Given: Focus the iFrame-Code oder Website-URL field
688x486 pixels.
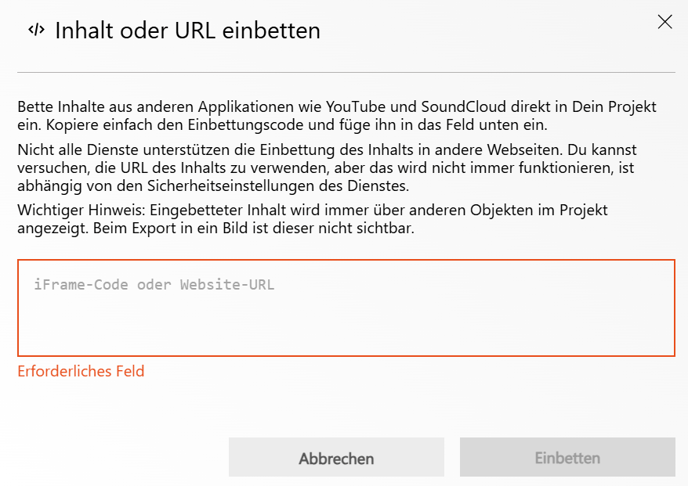Looking at the screenshot, I should coord(346,308).
